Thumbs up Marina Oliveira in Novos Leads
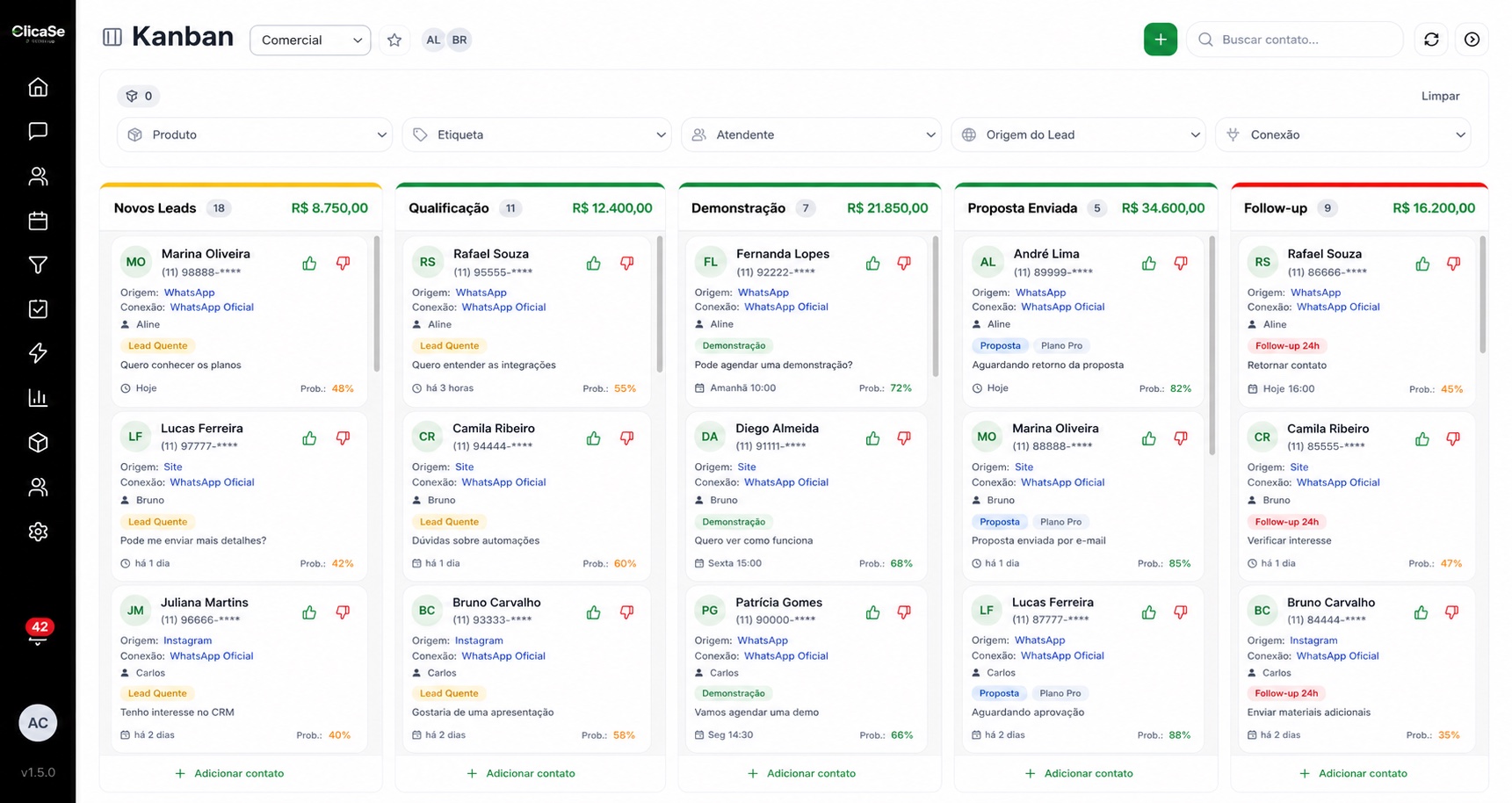Viewport: 1512px width, 803px height. [309, 264]
